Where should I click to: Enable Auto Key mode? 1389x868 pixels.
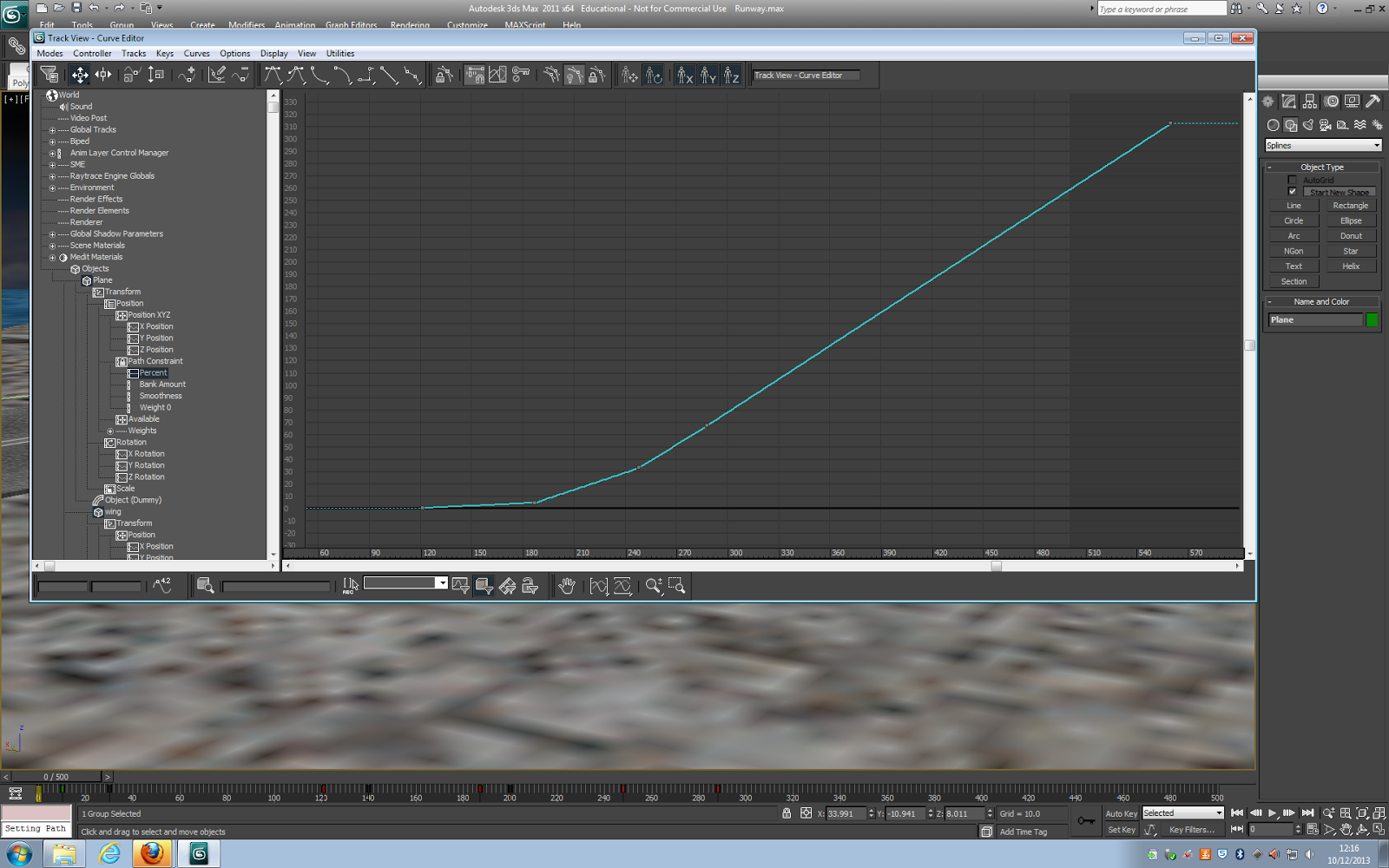pos(1121,813)
